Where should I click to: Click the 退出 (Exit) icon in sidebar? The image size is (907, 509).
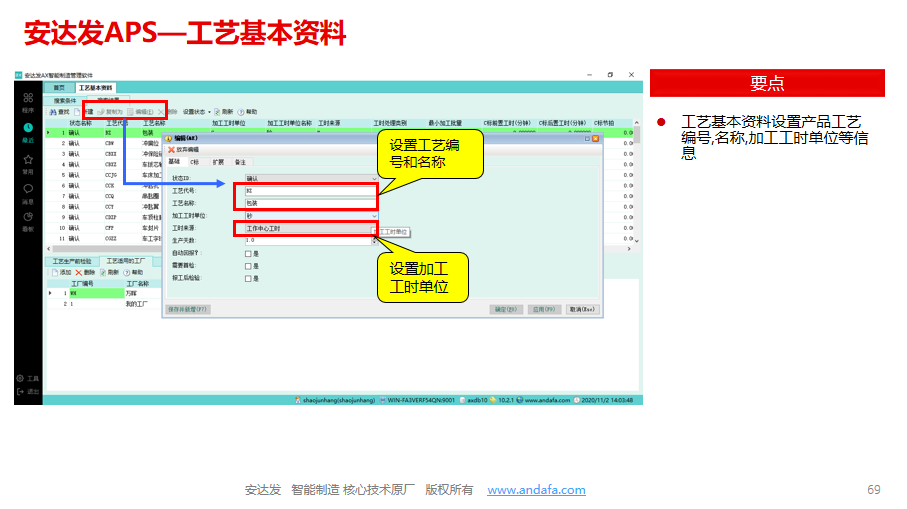(x=22, y=391)
